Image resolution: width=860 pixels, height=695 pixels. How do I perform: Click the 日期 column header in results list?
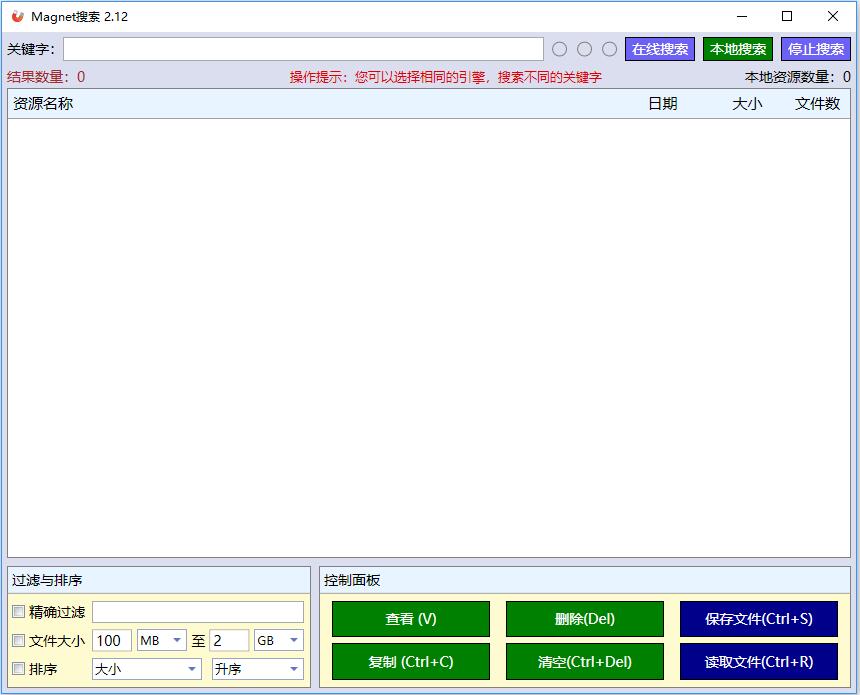tap(664, 103)
